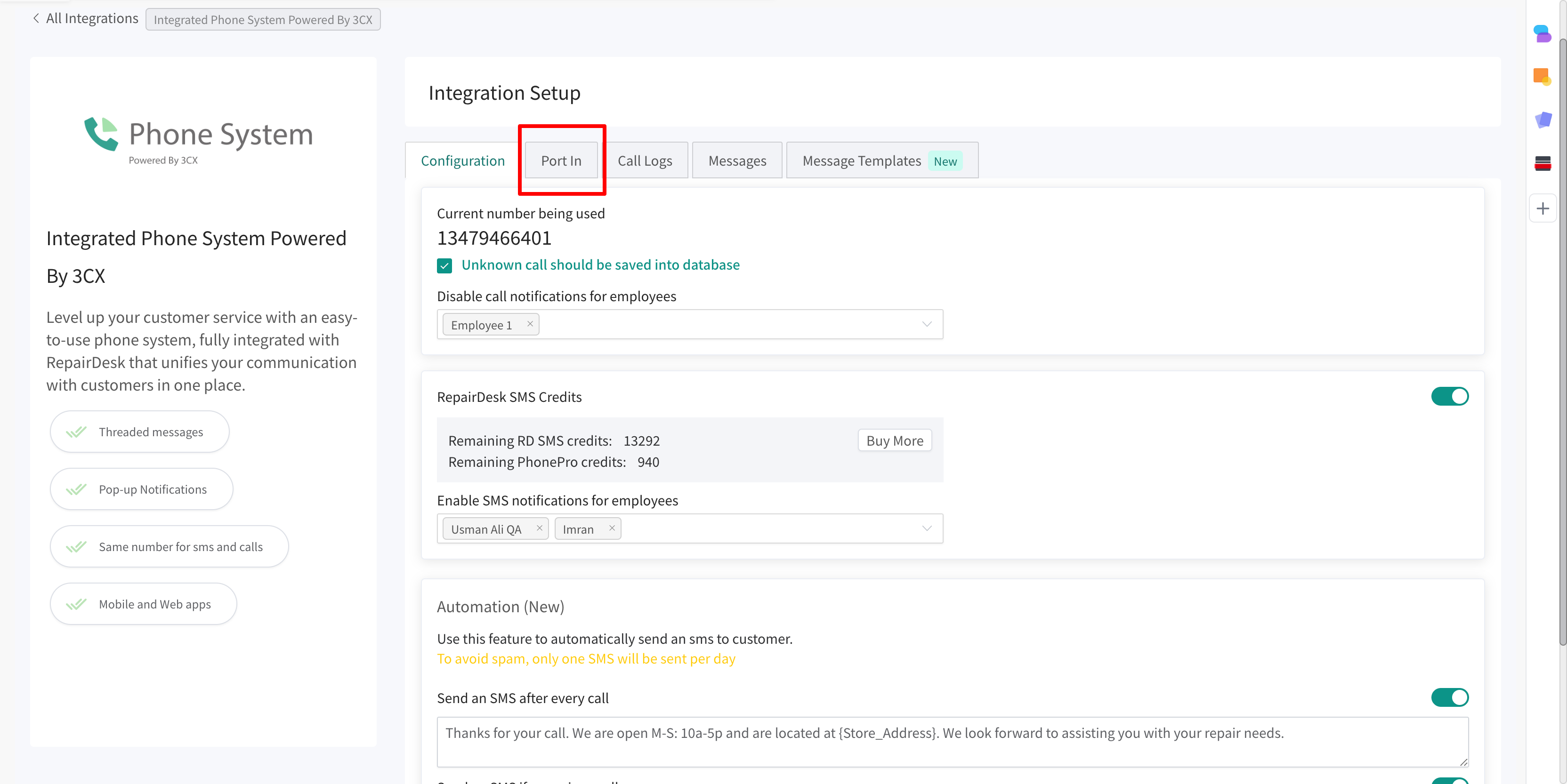Click back arrow beside All Integrations
The height and width of the screenshot is (784, 1567).
pos(37,18)
